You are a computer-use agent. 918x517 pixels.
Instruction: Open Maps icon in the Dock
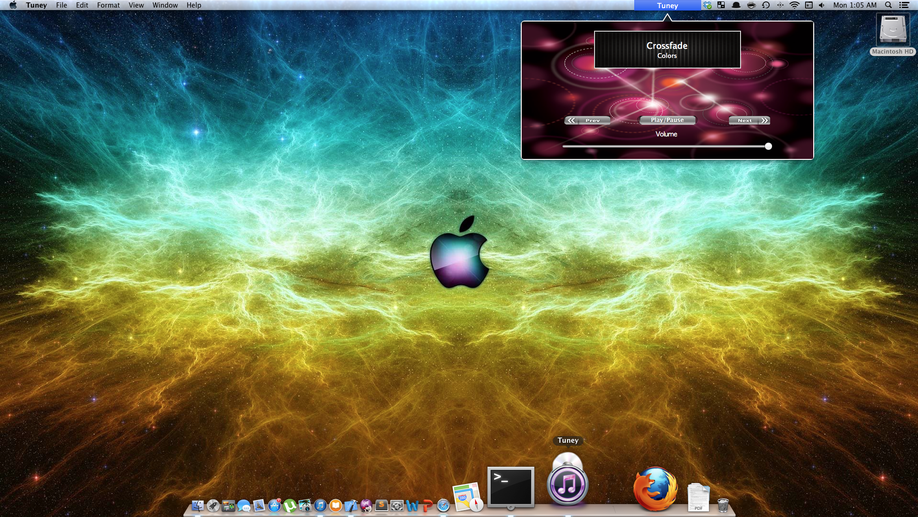pyautogui.click(x=467, y=497)
